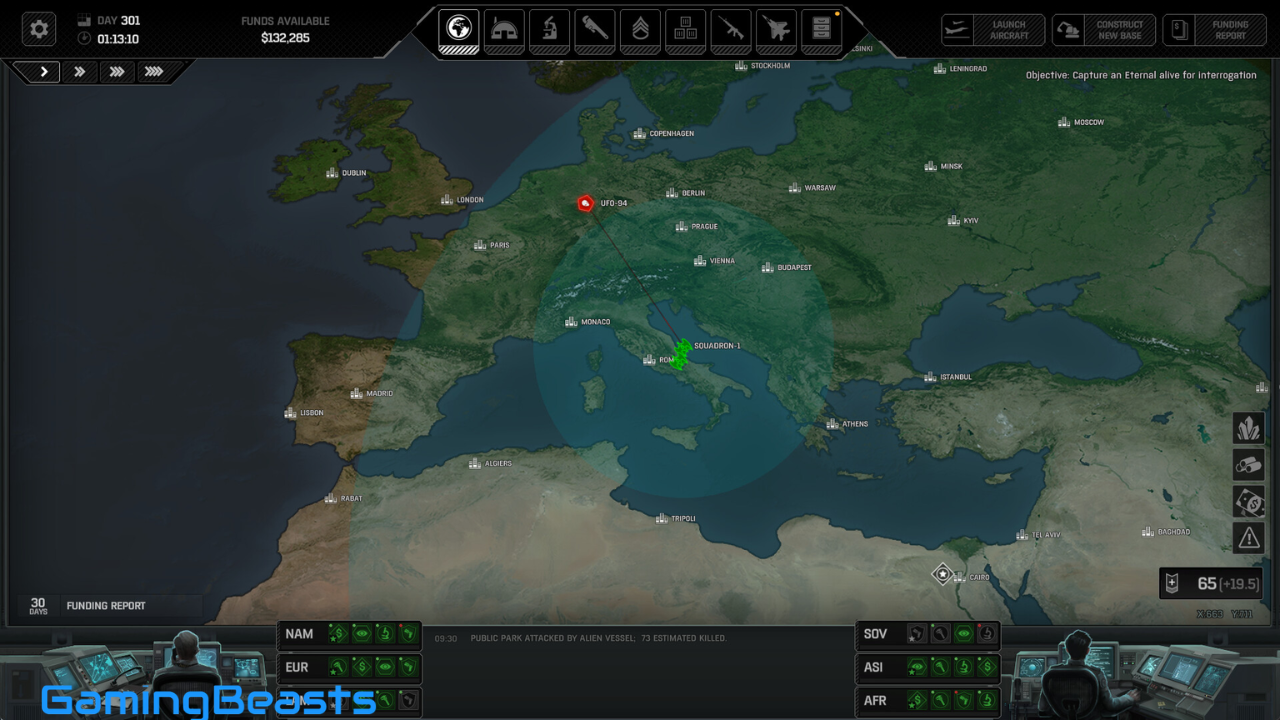Screen dimensions: 1280x720
Task: Click the AFR region wrench icon
Action: point(941,700)
